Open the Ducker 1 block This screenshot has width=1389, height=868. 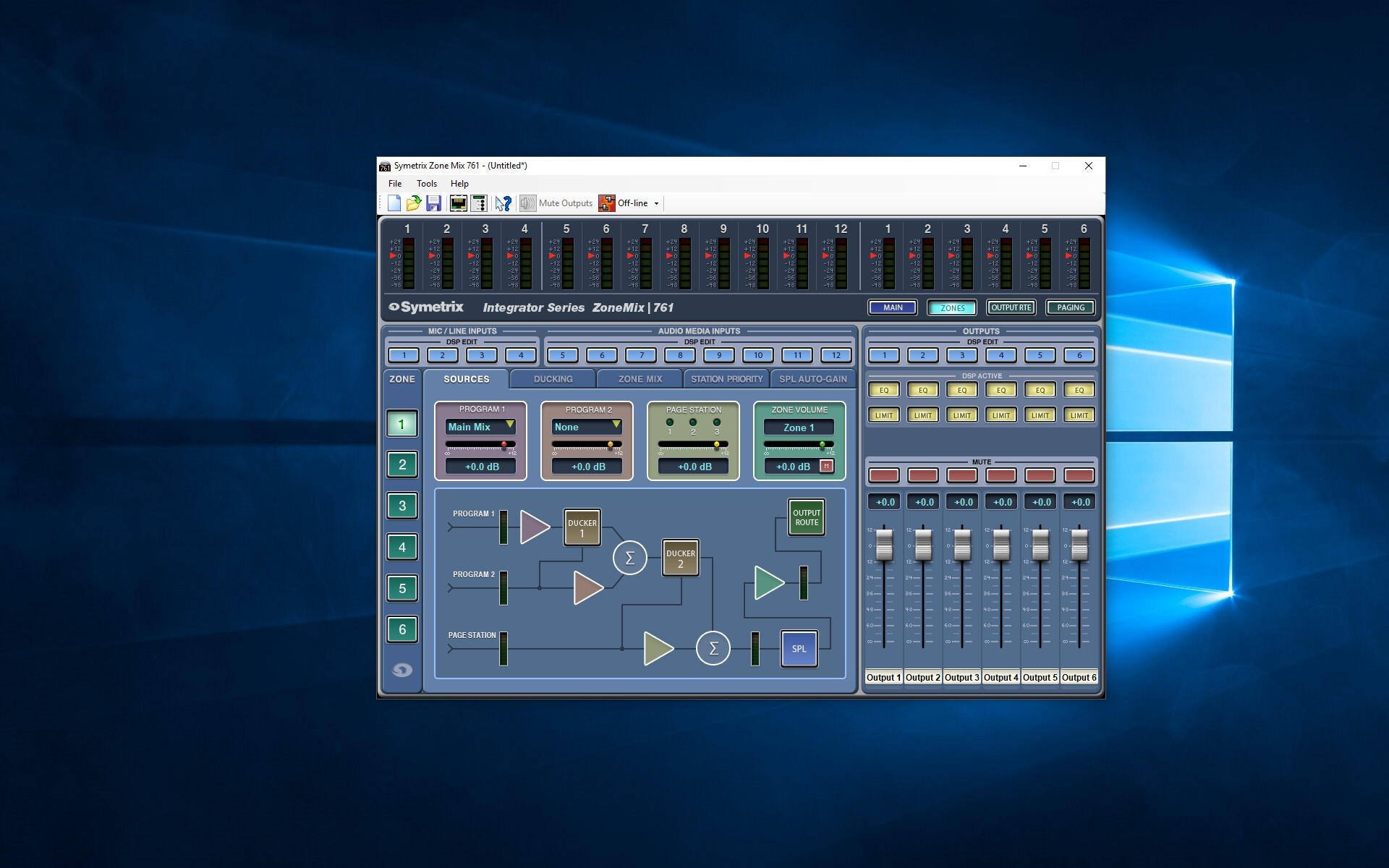(x=582, y=528)
